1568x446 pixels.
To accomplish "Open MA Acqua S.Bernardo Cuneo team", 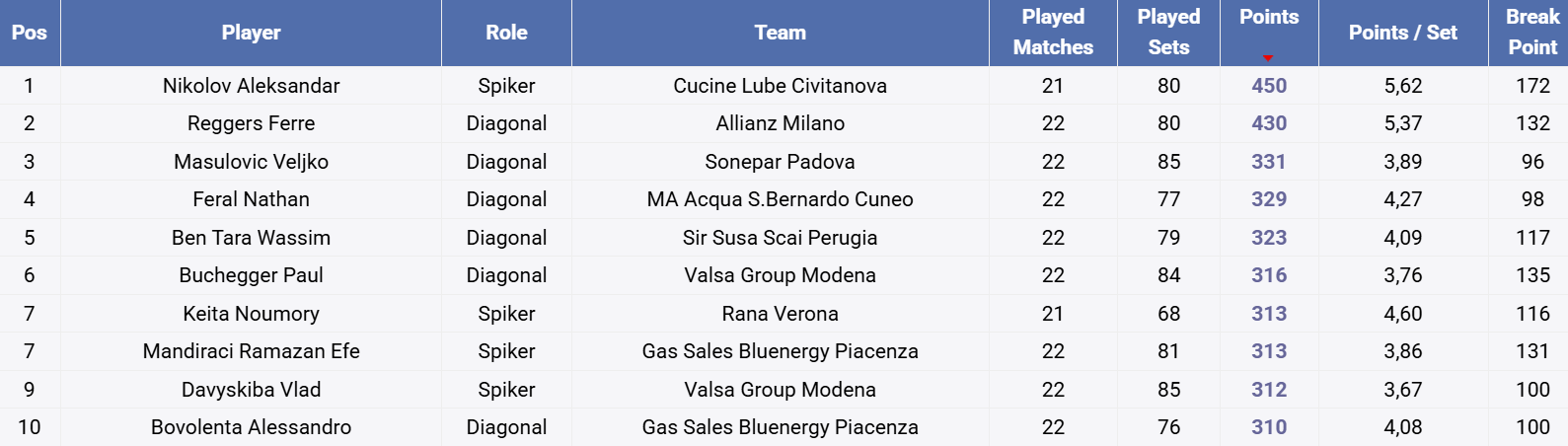I will (x=780, y=199).
